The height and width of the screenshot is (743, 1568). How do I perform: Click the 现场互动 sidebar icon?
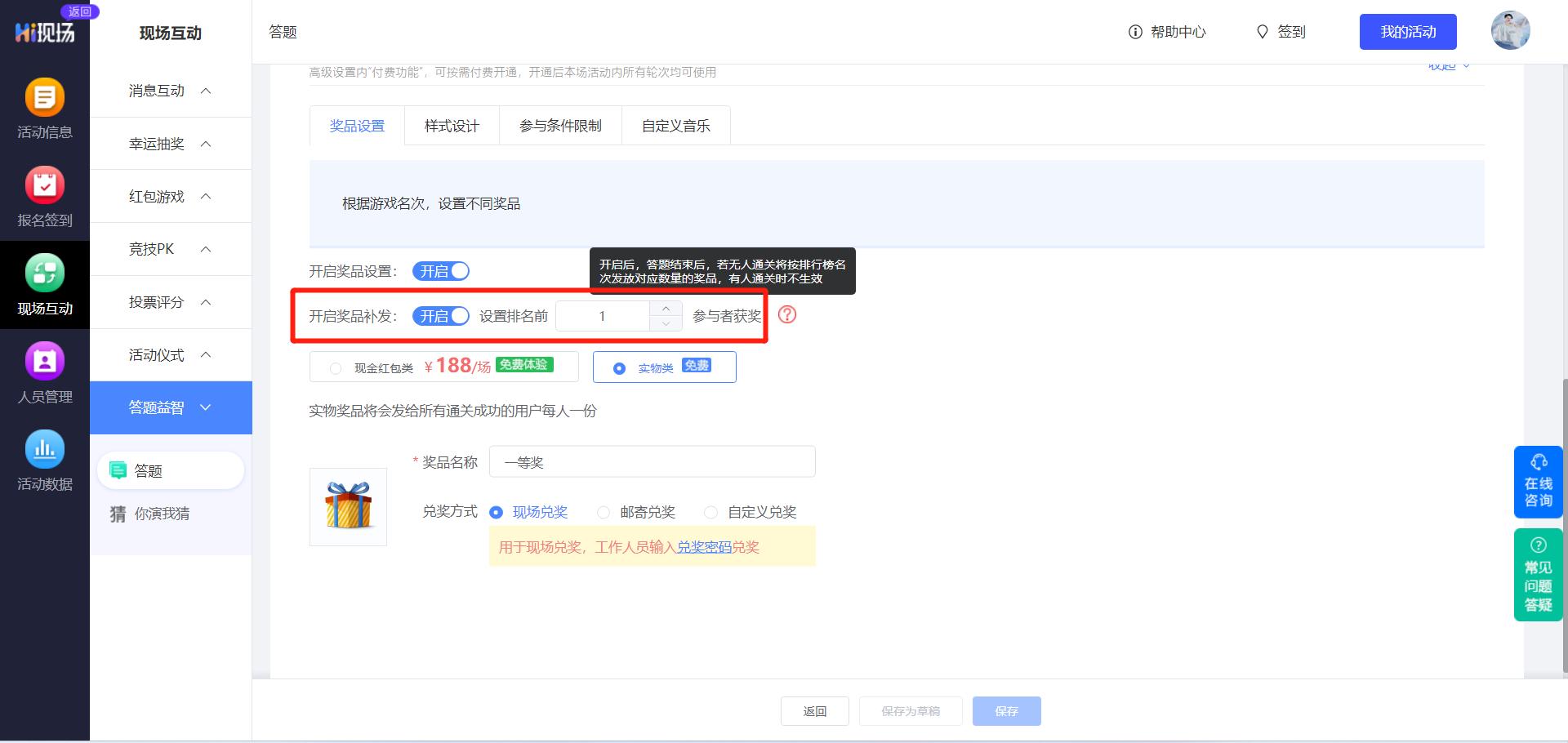45,284
